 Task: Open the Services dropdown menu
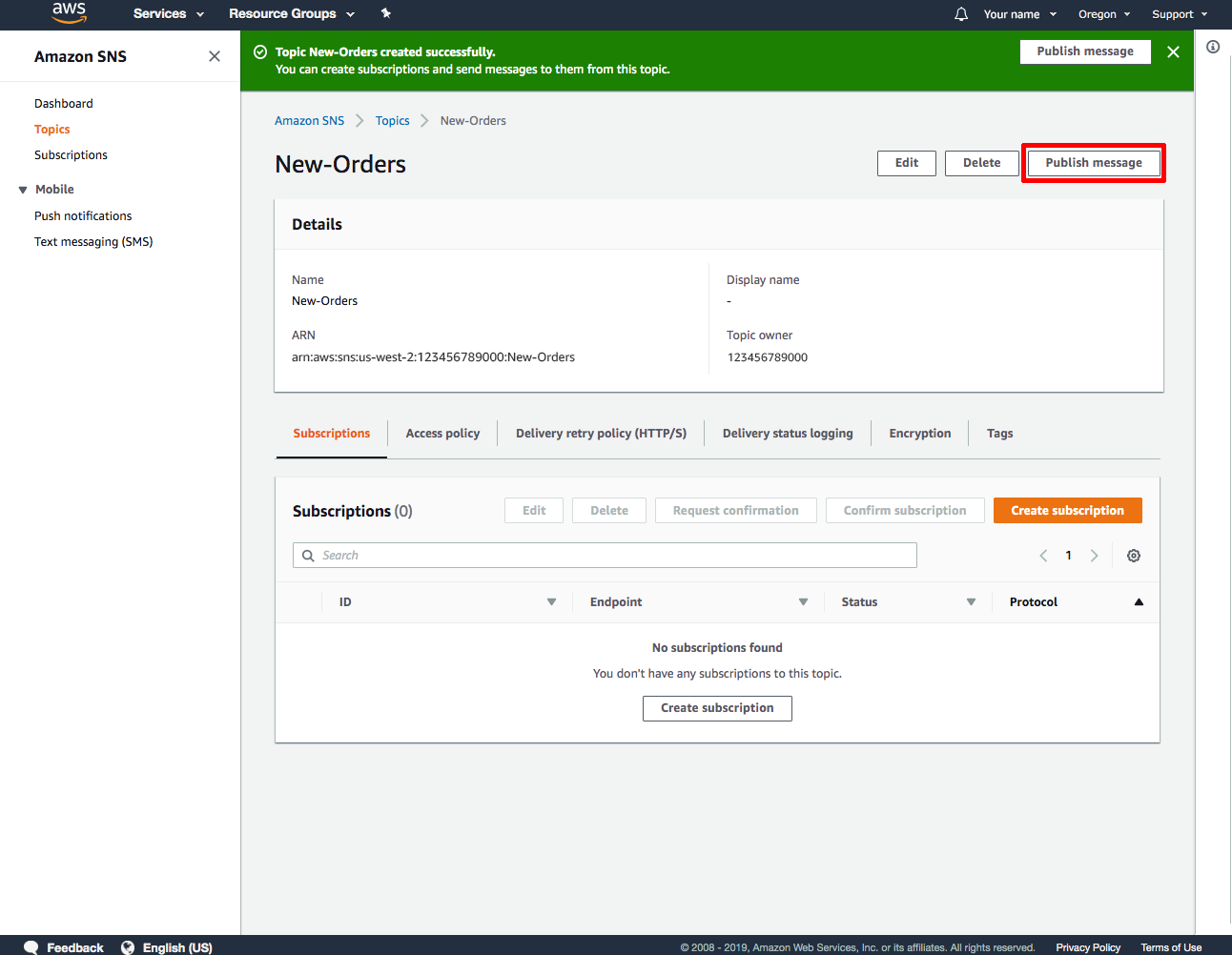(x=169, y=14)
